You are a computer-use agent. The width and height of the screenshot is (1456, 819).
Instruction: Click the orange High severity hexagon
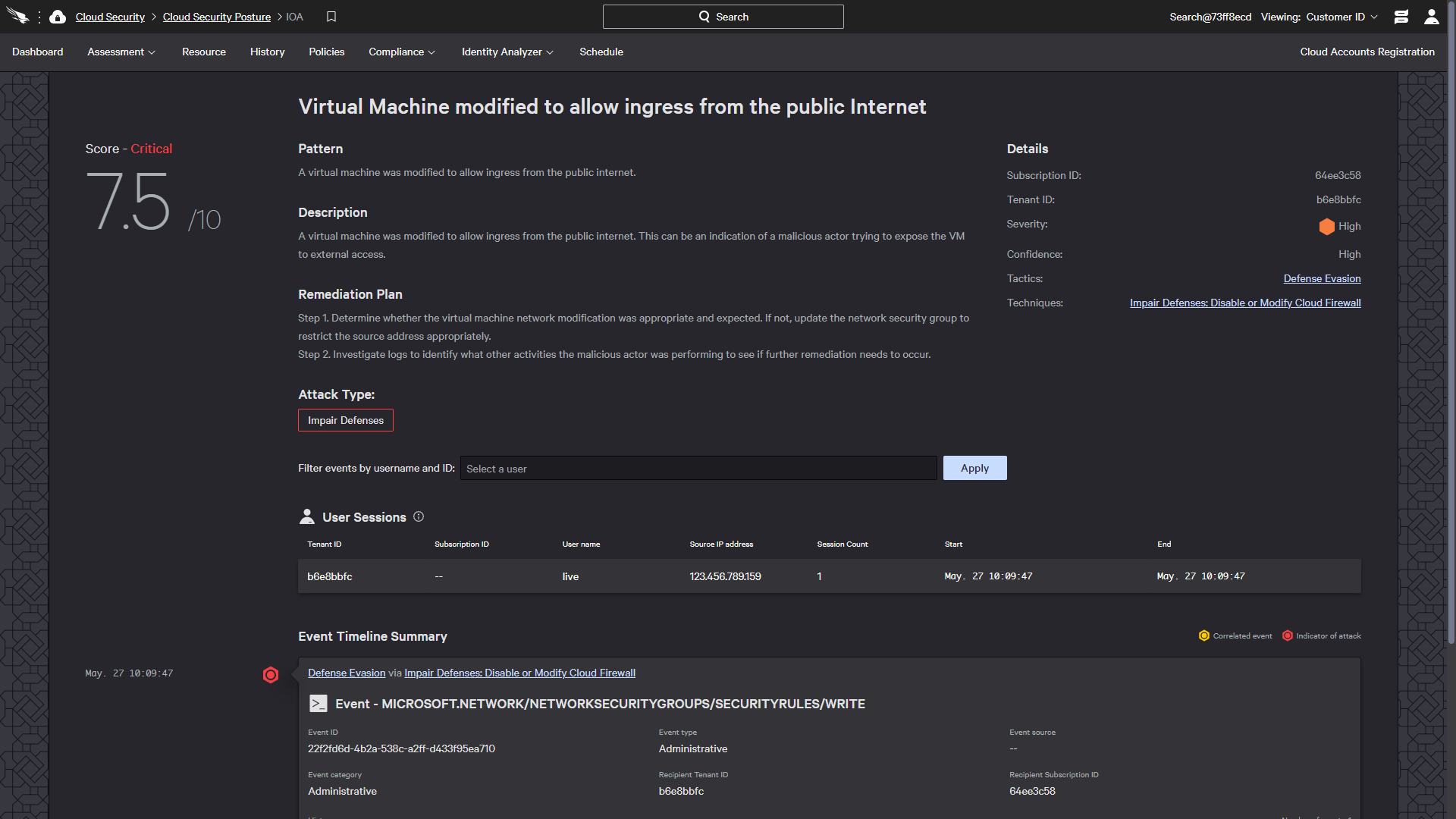(1326, 226)
